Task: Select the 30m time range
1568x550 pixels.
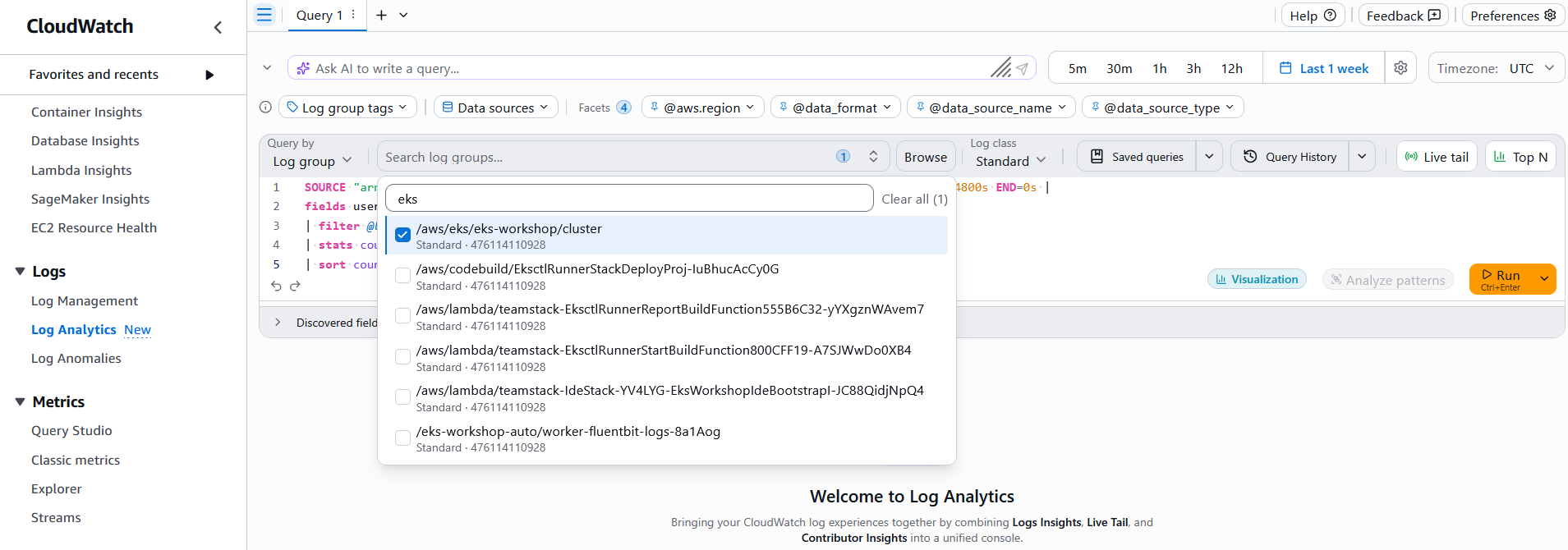Action: click(1120, 68)
